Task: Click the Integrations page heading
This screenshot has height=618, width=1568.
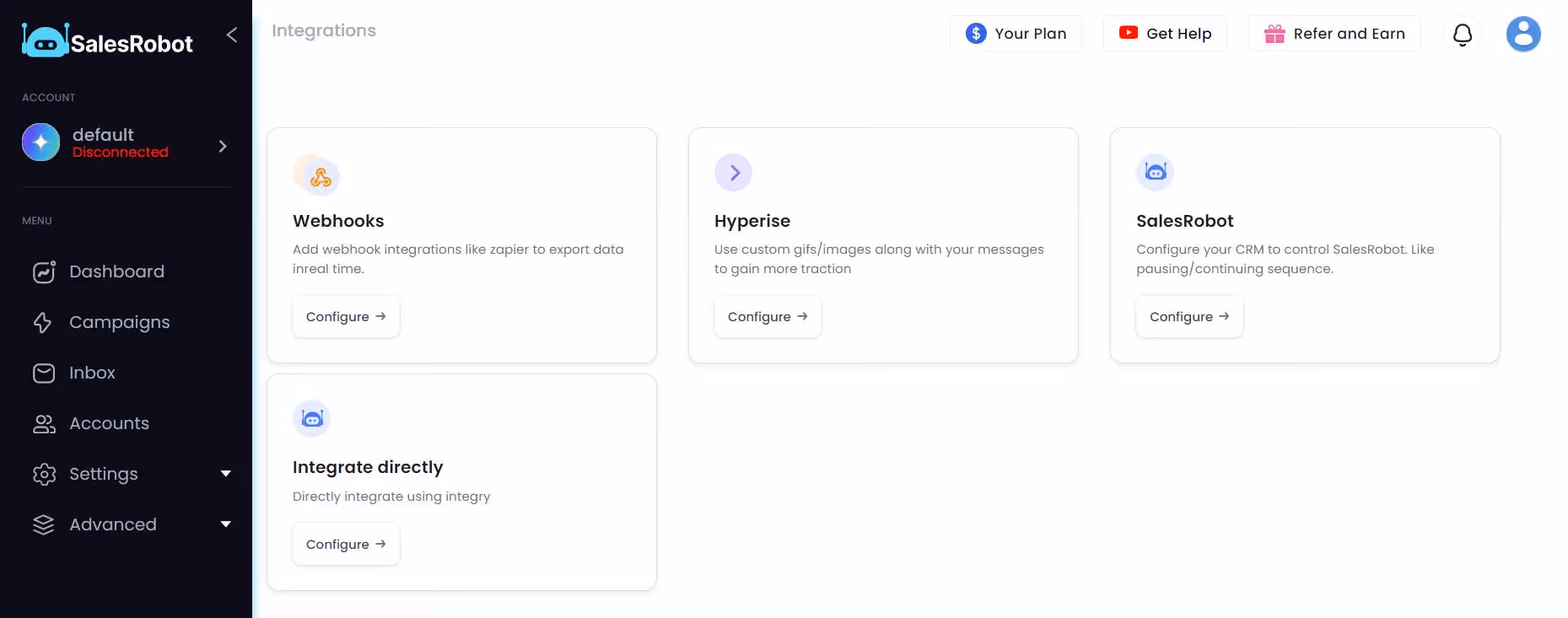Action: pyautogui.click(x=324, y=30)
